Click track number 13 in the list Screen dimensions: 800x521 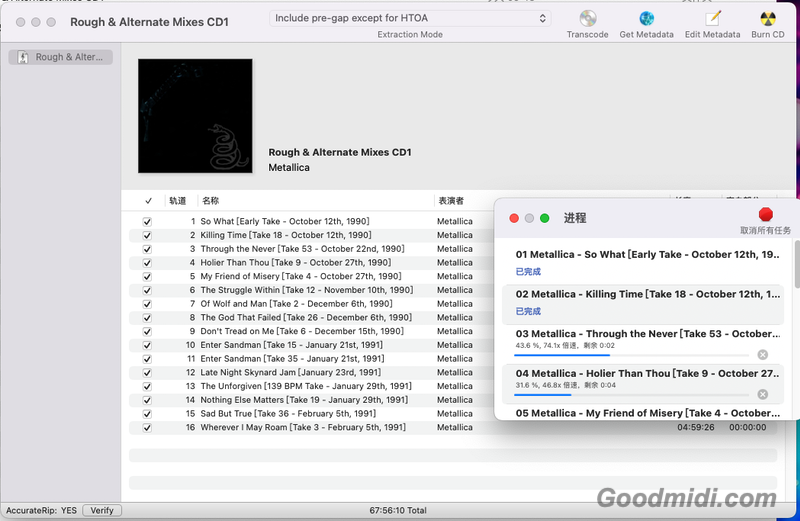(x=190, y=387)
